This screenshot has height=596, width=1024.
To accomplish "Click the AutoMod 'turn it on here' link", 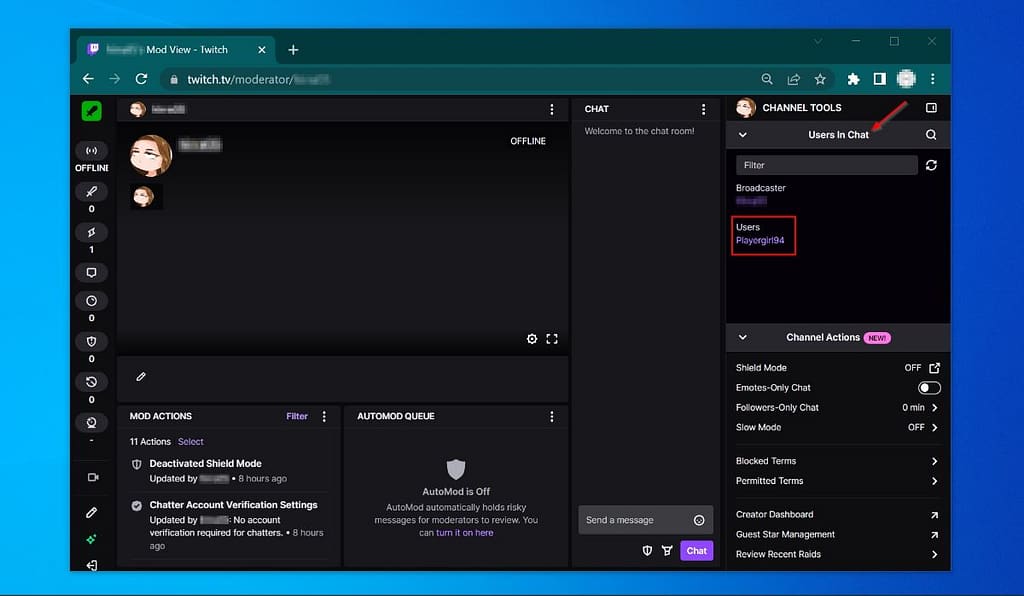I will tap(464, 533).
